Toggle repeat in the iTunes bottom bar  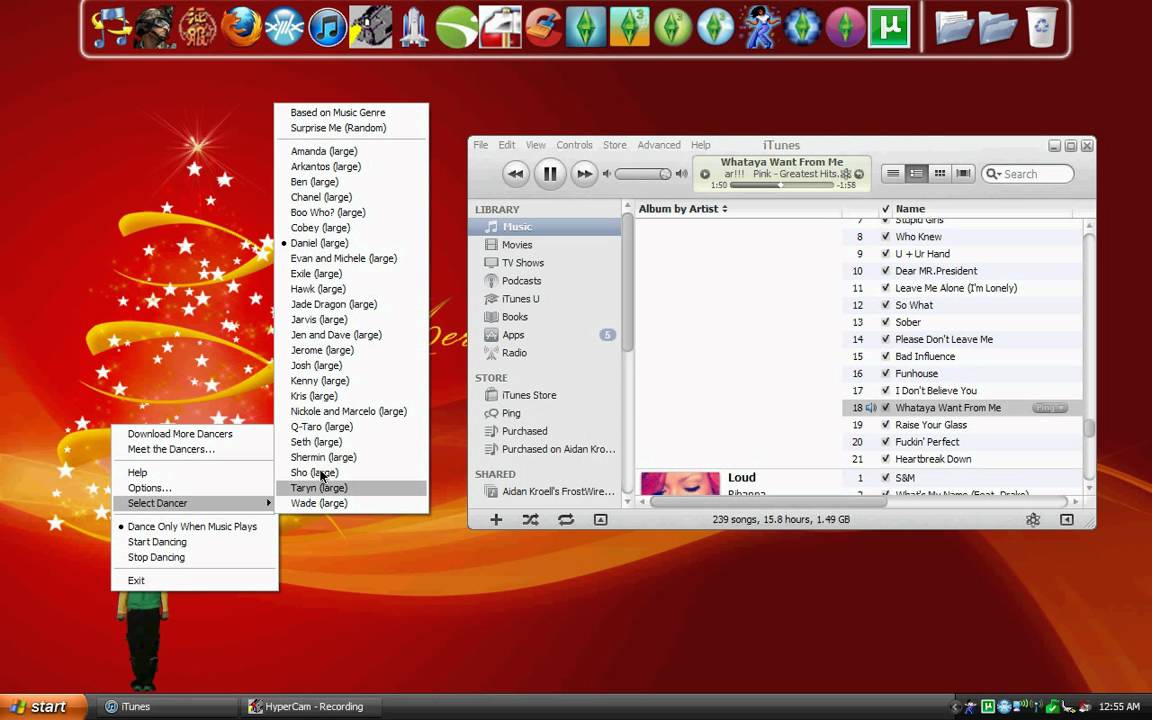coord(565,519)
